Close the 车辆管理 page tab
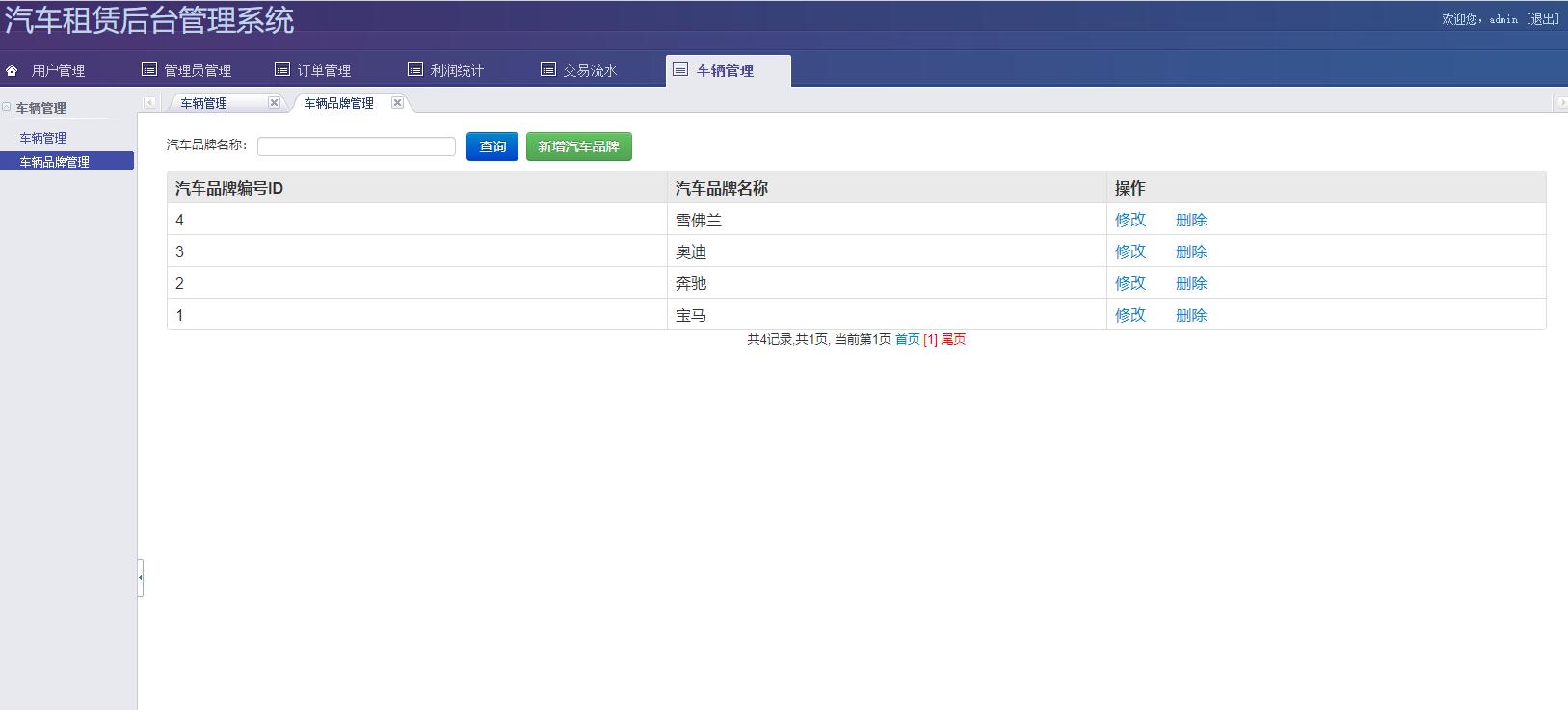 pyautogui.click(x=274, y=103)
